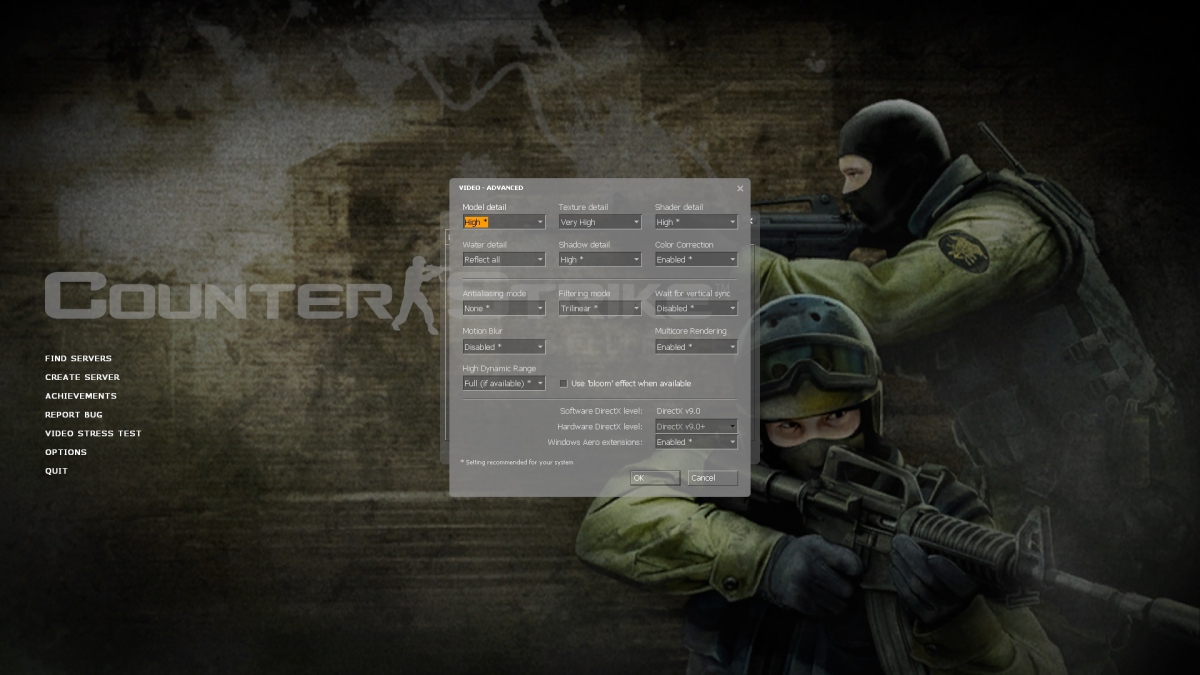
Task: Expand the Motion Blur dropdown
Action: pos(504,346)
